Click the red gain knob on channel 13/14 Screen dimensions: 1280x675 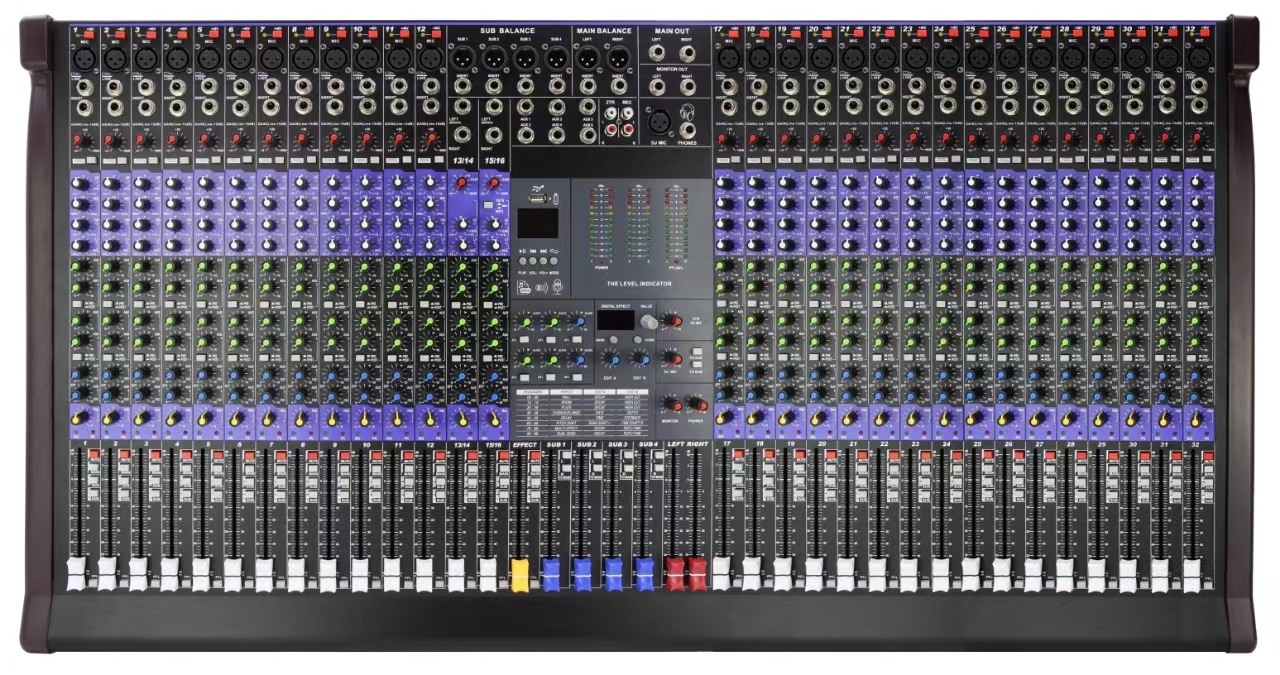pyautogui.click(x=462, y=182)
